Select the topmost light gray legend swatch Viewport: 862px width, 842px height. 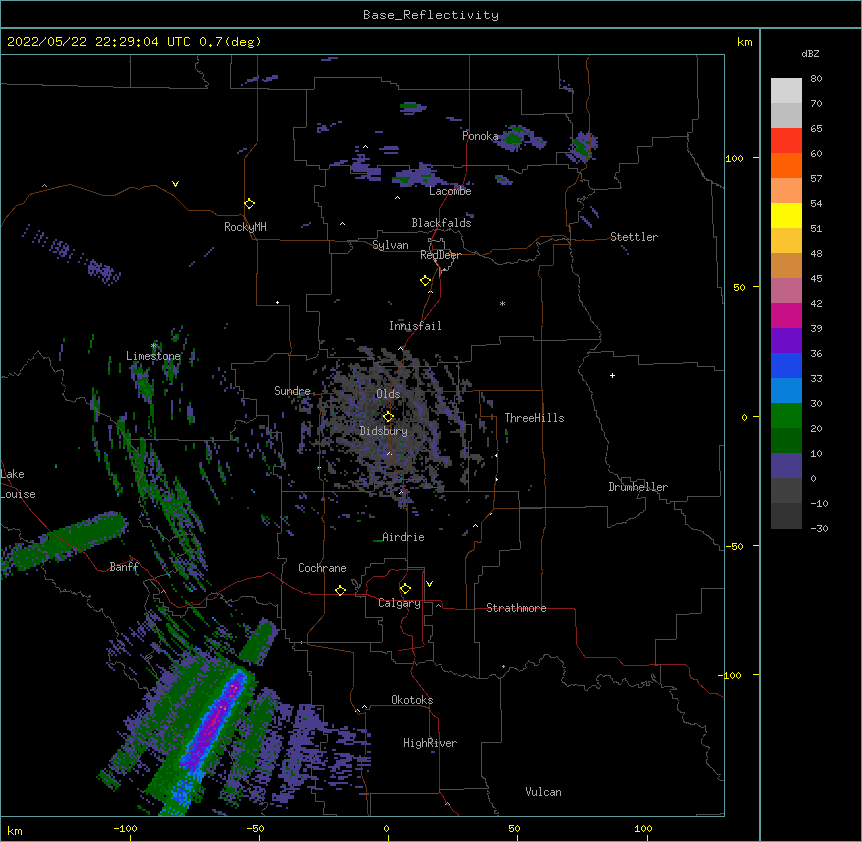[x=786, y=90]
